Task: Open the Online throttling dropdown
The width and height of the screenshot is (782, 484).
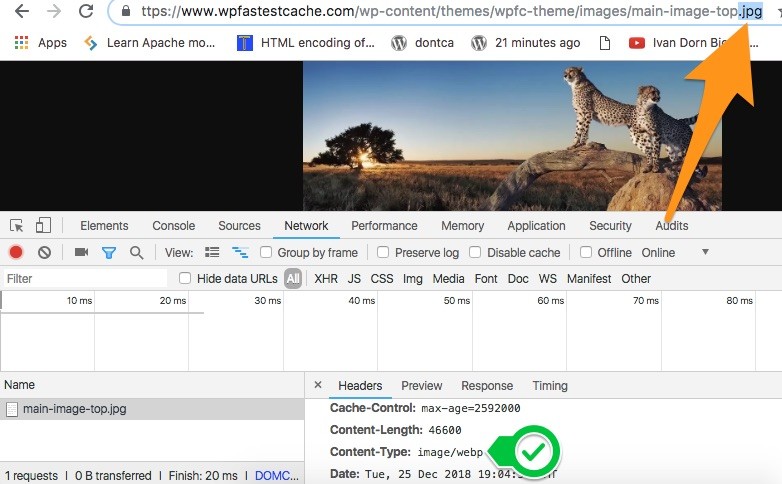Action: pyautogui.click(x=674, y=253)
